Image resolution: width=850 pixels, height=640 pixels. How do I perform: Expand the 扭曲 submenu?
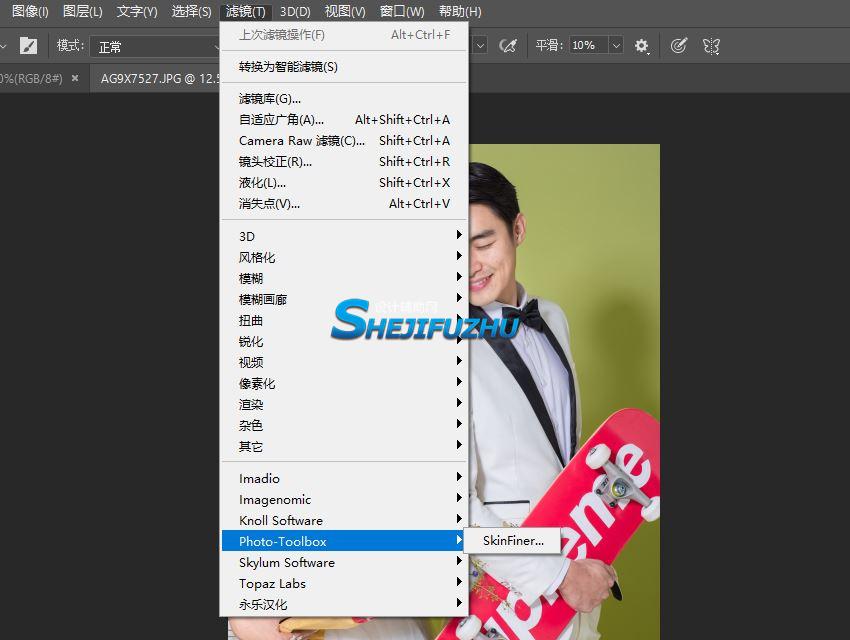[344, 320]
